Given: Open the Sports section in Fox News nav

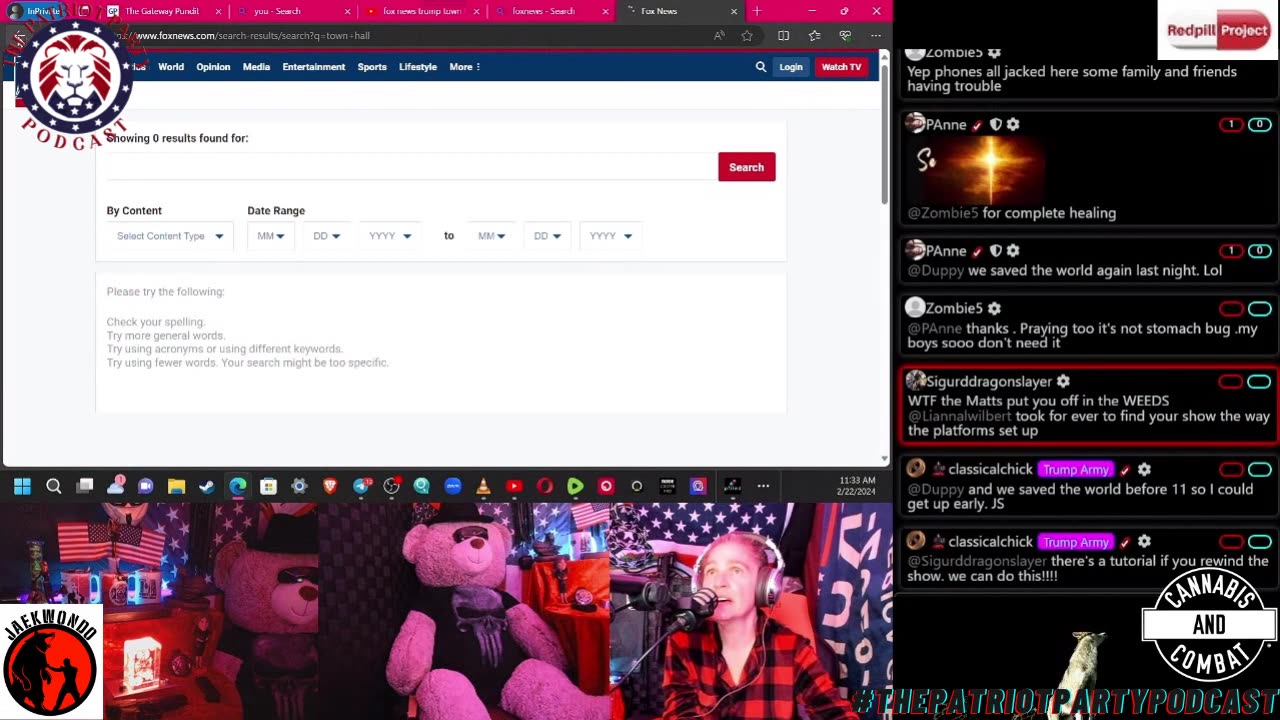Looking at the screenshot, I should click(372, 67).
